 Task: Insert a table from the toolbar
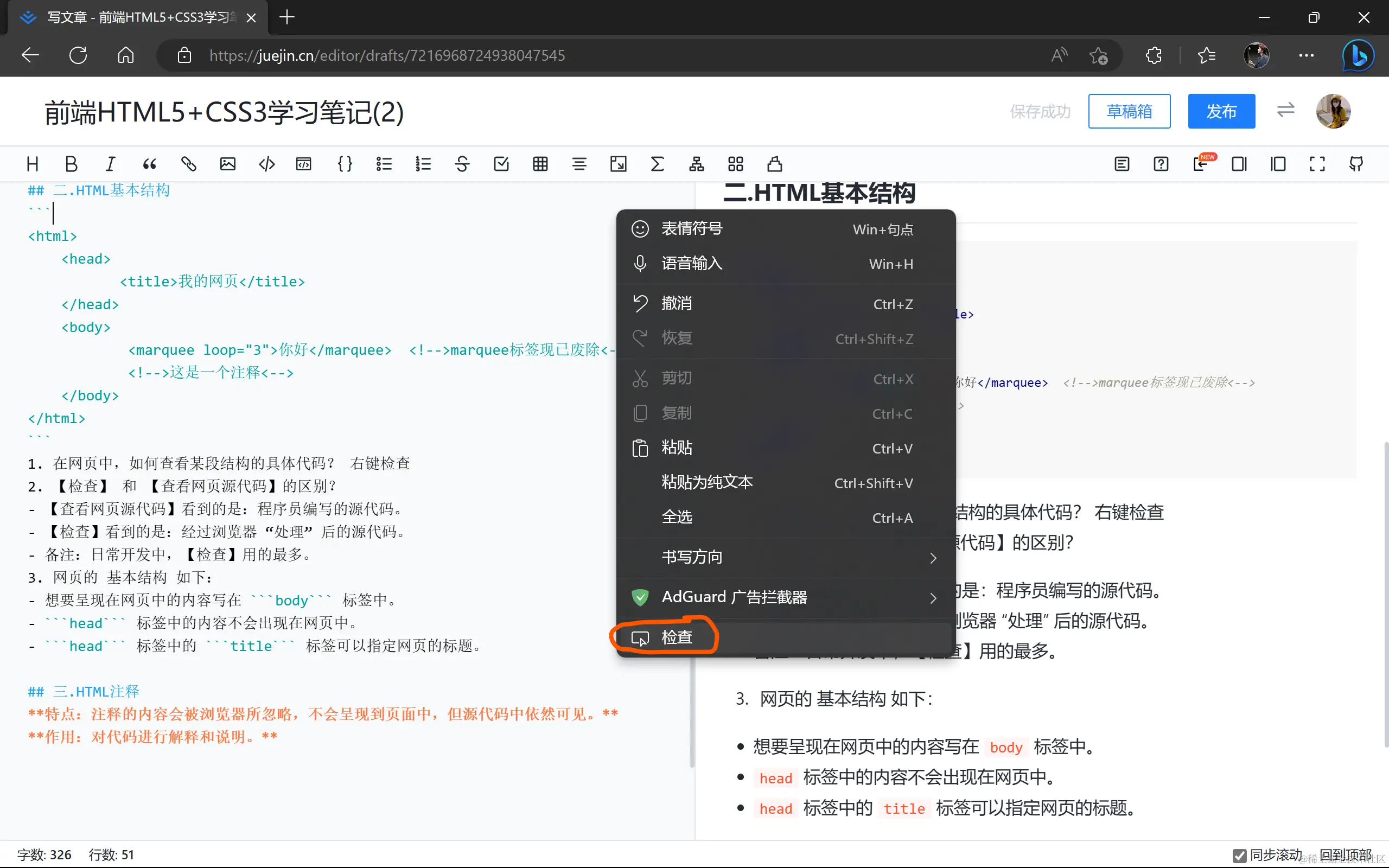point(540,164)
